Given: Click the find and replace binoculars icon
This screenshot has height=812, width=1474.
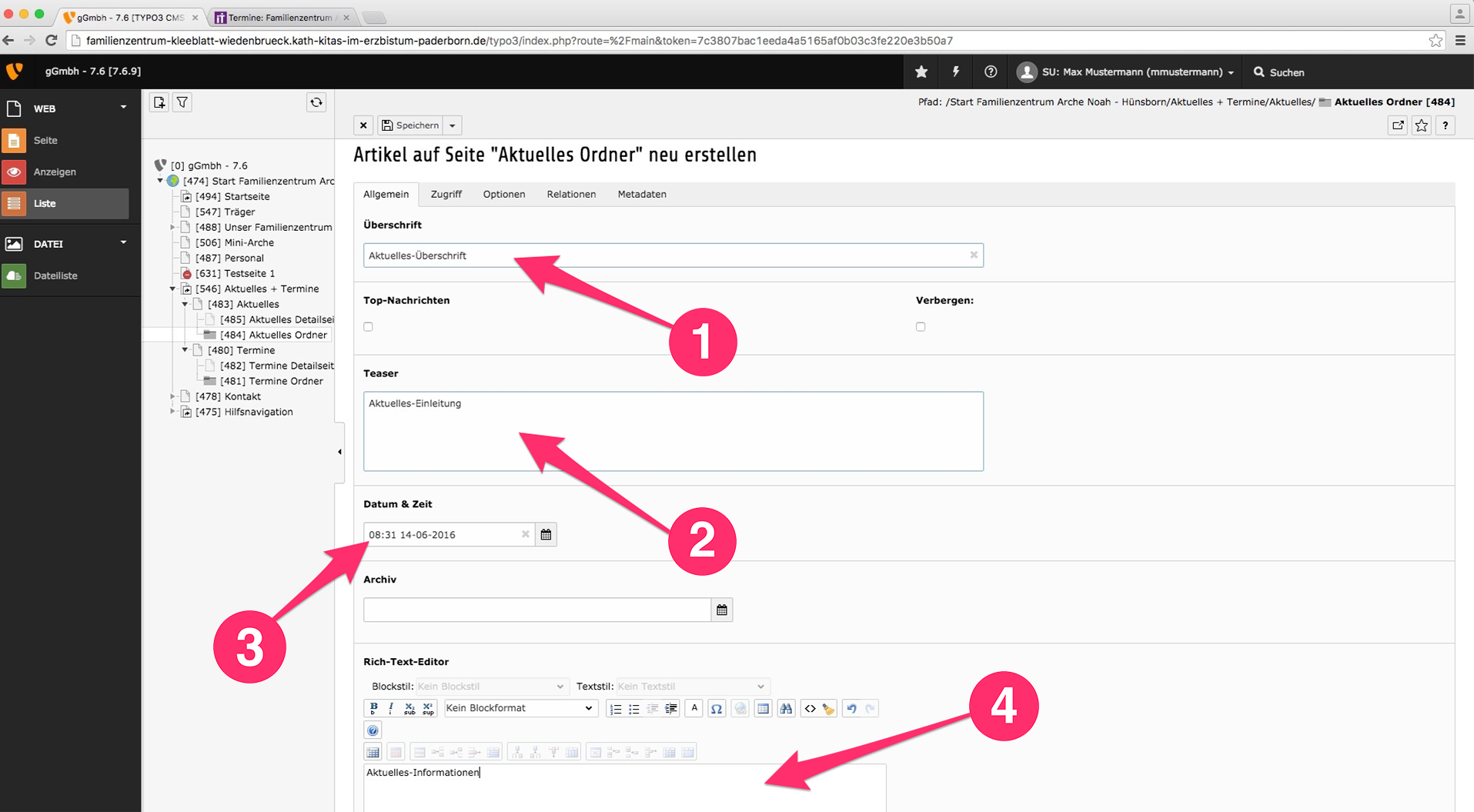Looking at the screenshot, I should tap(786, 709).
